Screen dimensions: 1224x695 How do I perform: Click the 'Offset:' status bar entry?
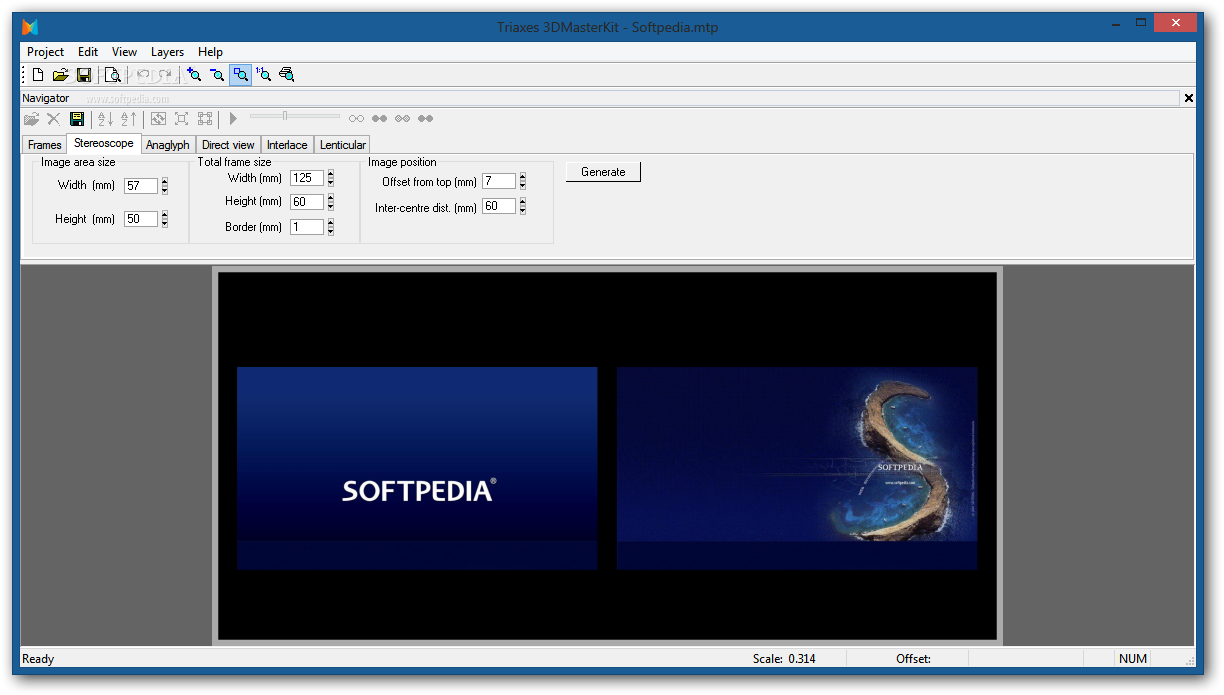913,659
